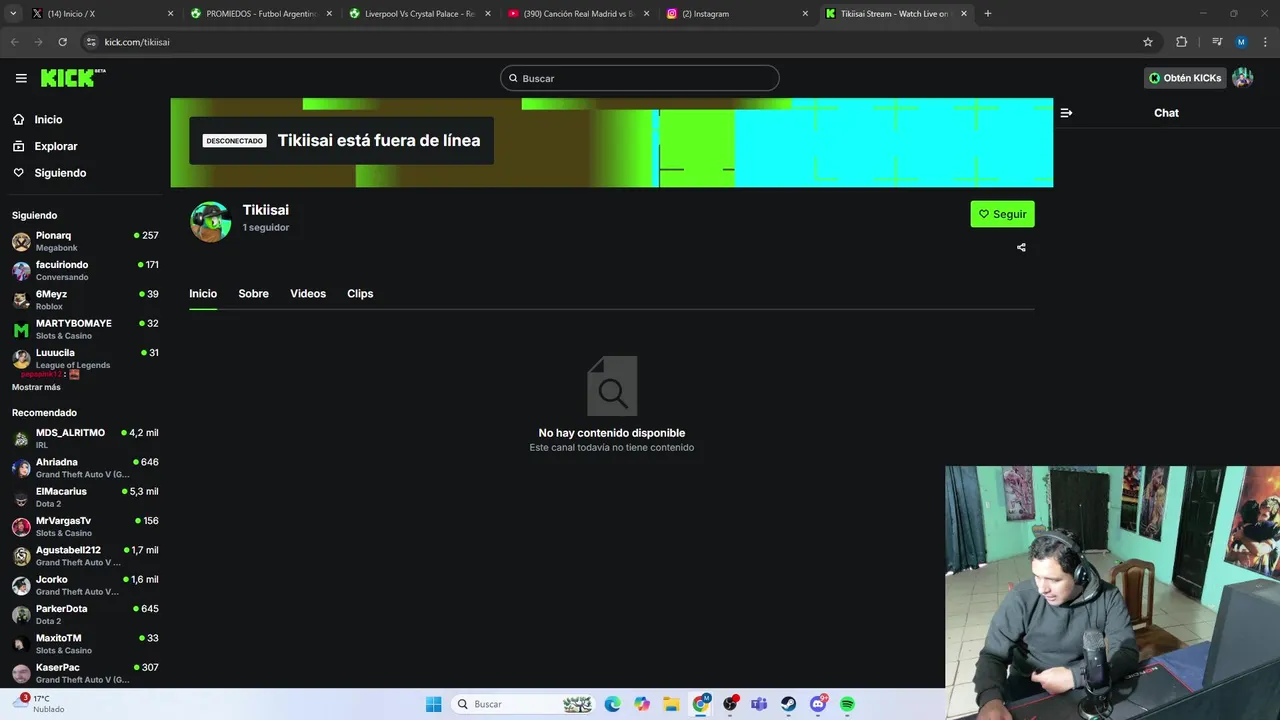
Task: Switch to the PROMIEDOS tab
Action: click(x=260, y=14)
